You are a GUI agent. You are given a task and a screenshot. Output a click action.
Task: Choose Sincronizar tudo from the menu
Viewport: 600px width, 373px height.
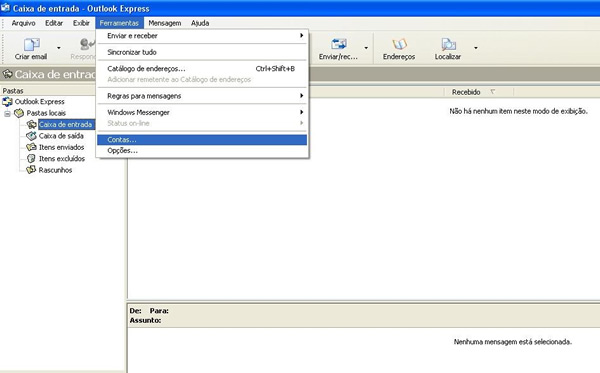click(x=202, y=52)
